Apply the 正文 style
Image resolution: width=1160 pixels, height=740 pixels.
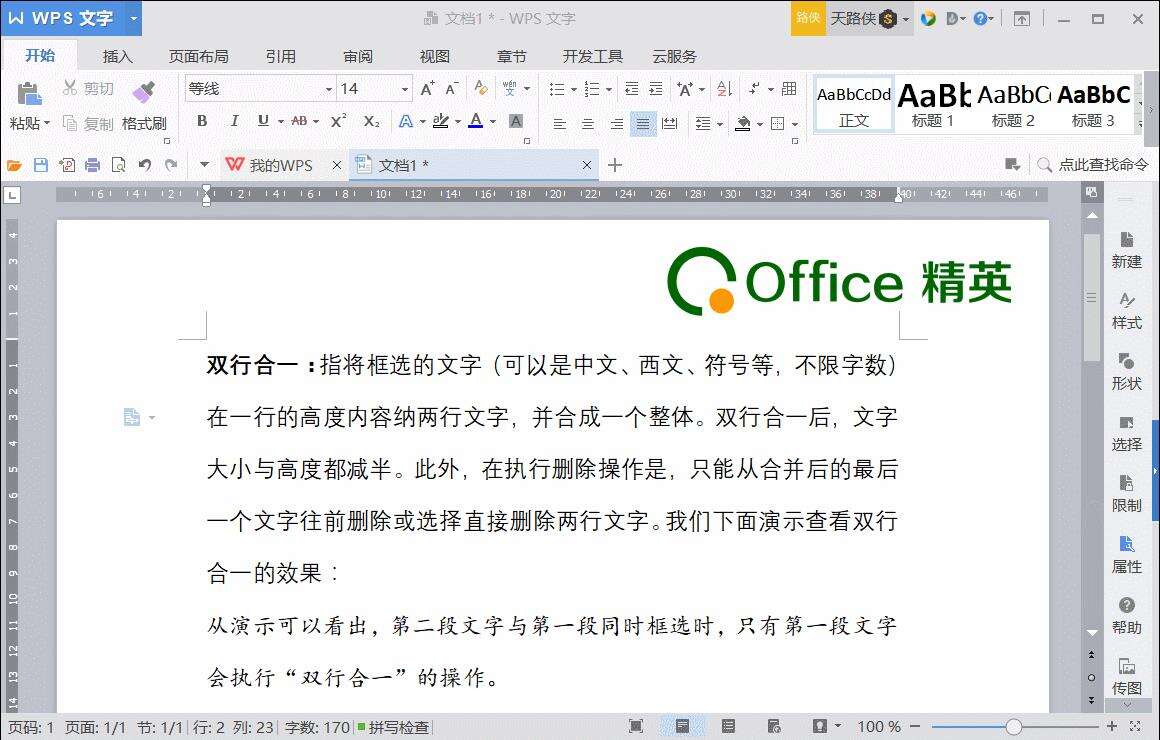tap(854, 105)
